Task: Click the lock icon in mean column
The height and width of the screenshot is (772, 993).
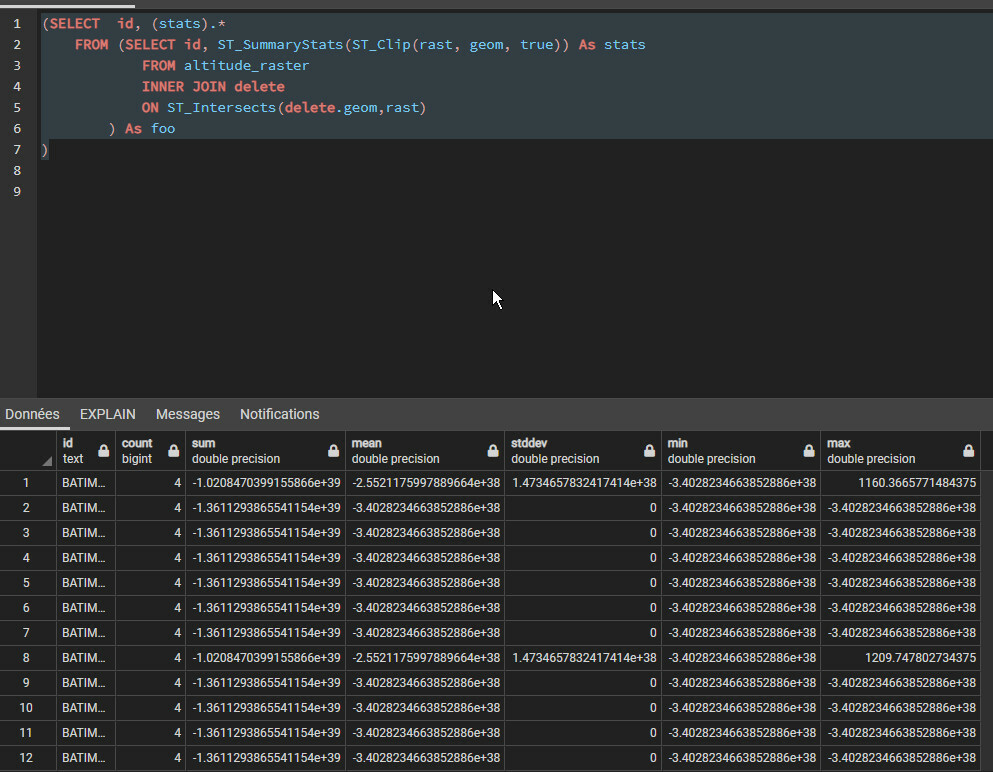Action: pos(492,451)
